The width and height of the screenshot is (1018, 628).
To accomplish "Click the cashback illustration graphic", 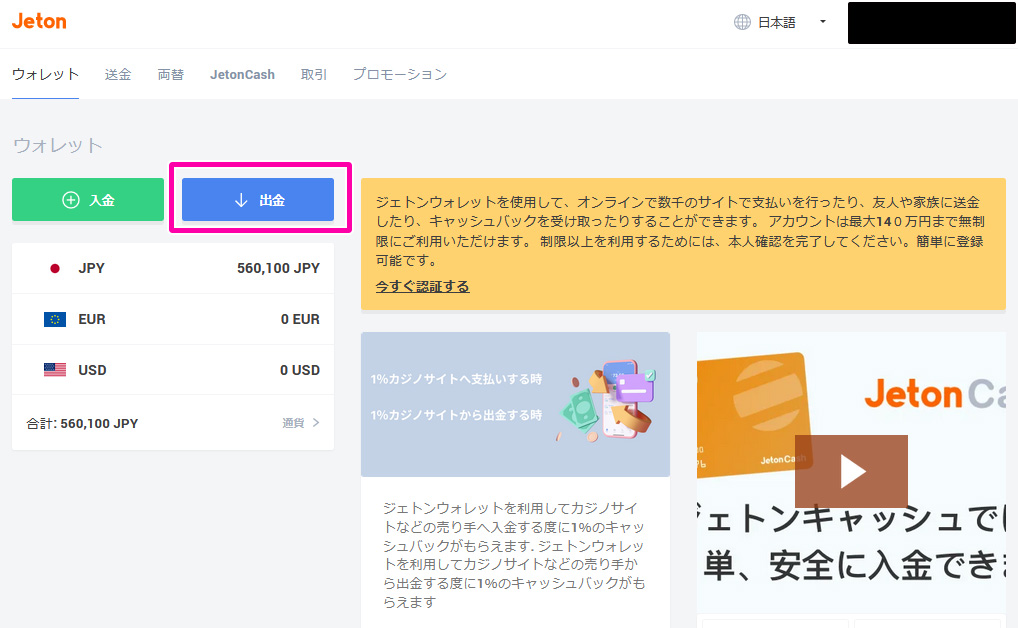I will (608, 401).
